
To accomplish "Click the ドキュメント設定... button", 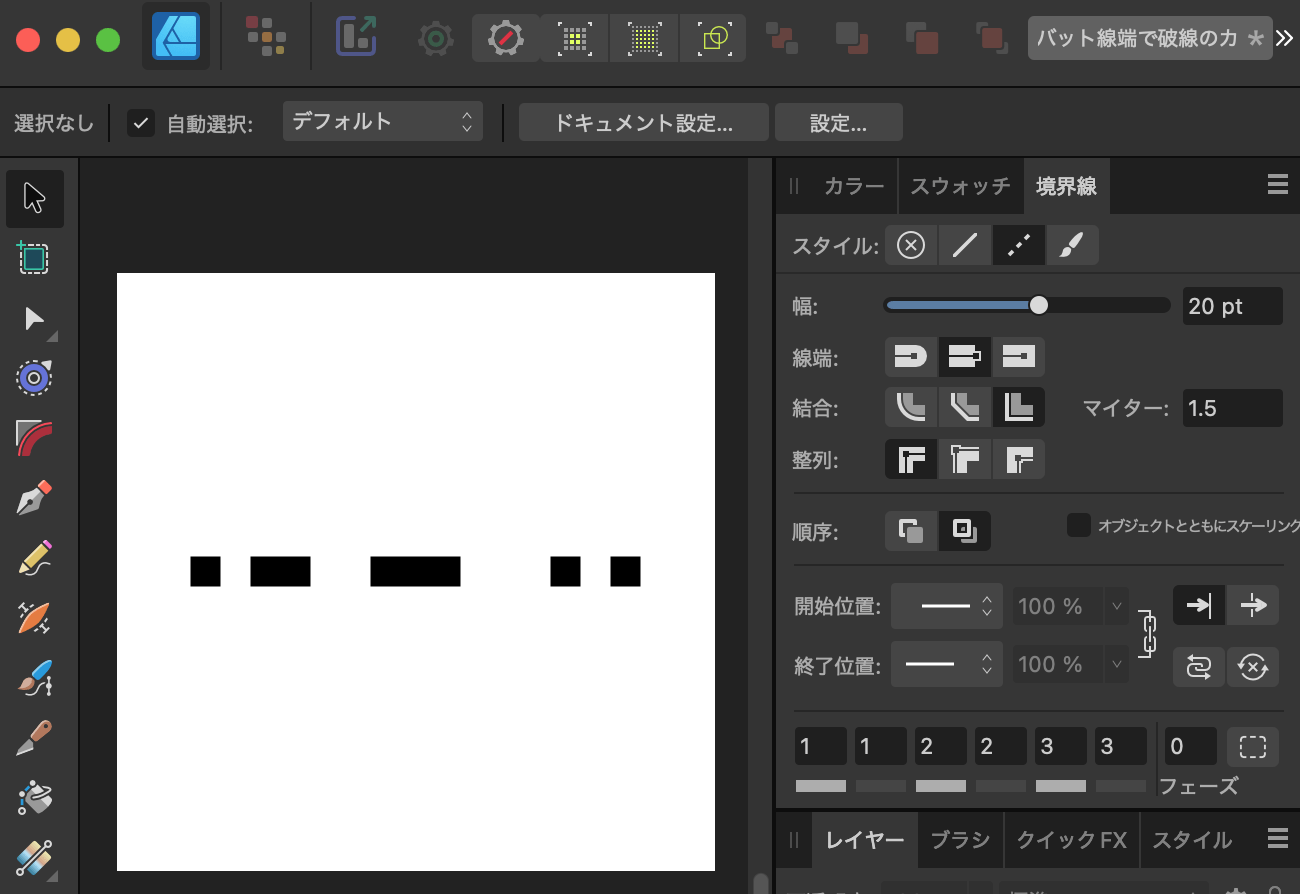I will [x=643, y=123].
